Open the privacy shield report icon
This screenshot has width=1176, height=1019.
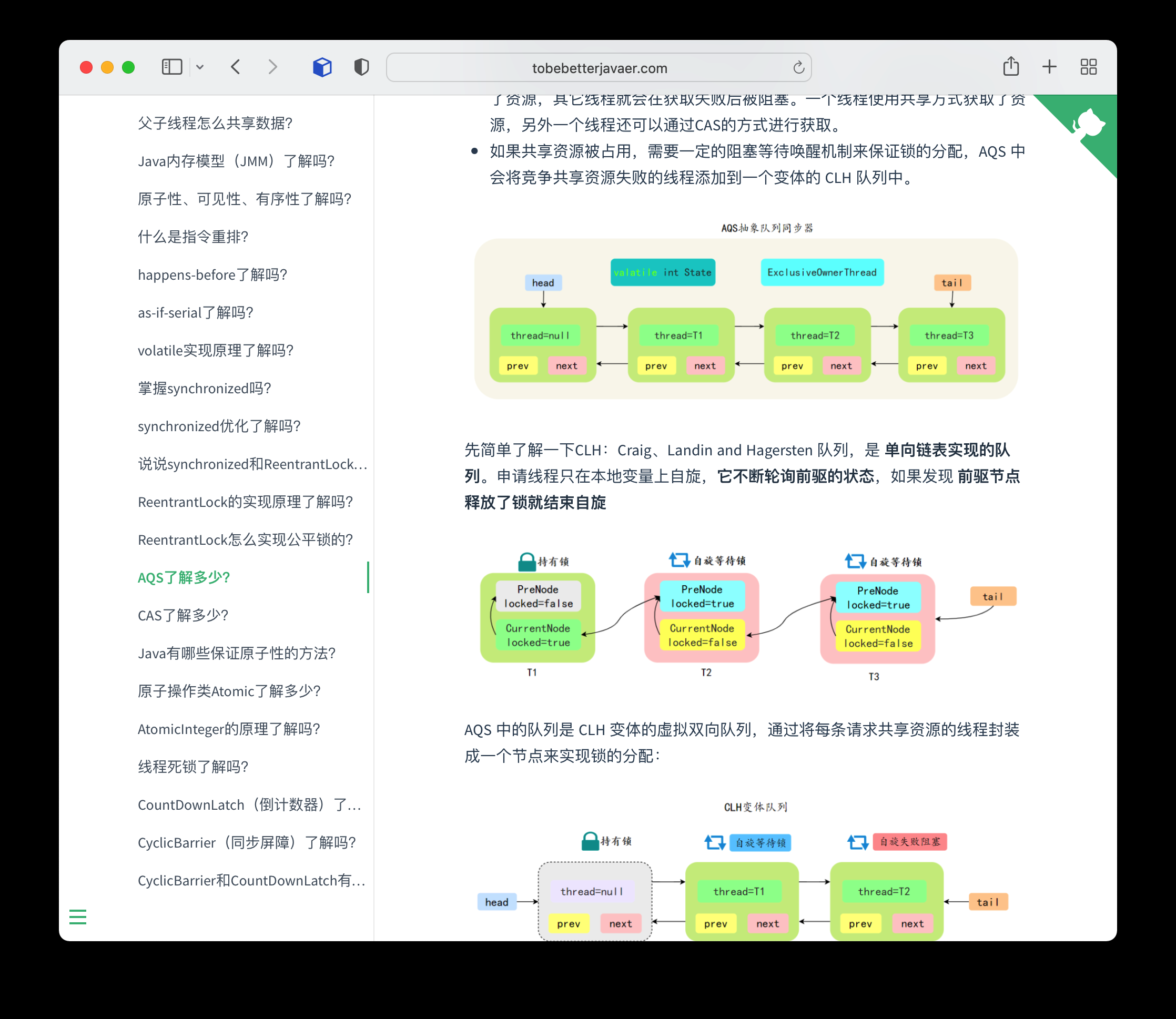(361, 67)
